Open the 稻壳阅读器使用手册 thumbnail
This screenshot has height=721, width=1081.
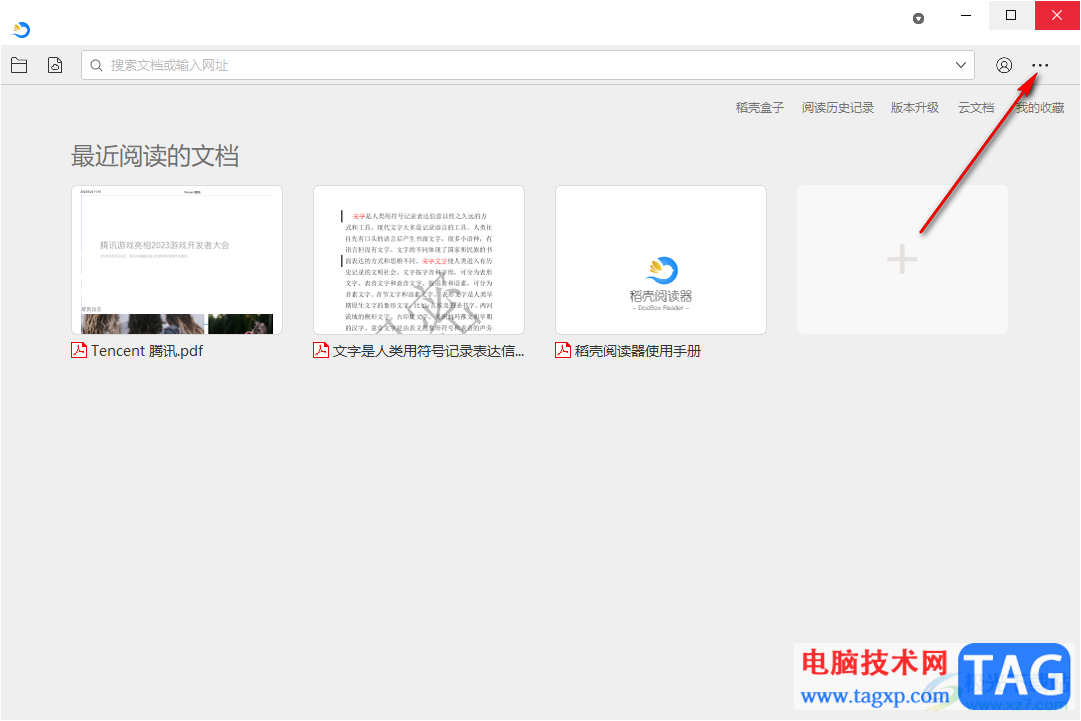661,260
